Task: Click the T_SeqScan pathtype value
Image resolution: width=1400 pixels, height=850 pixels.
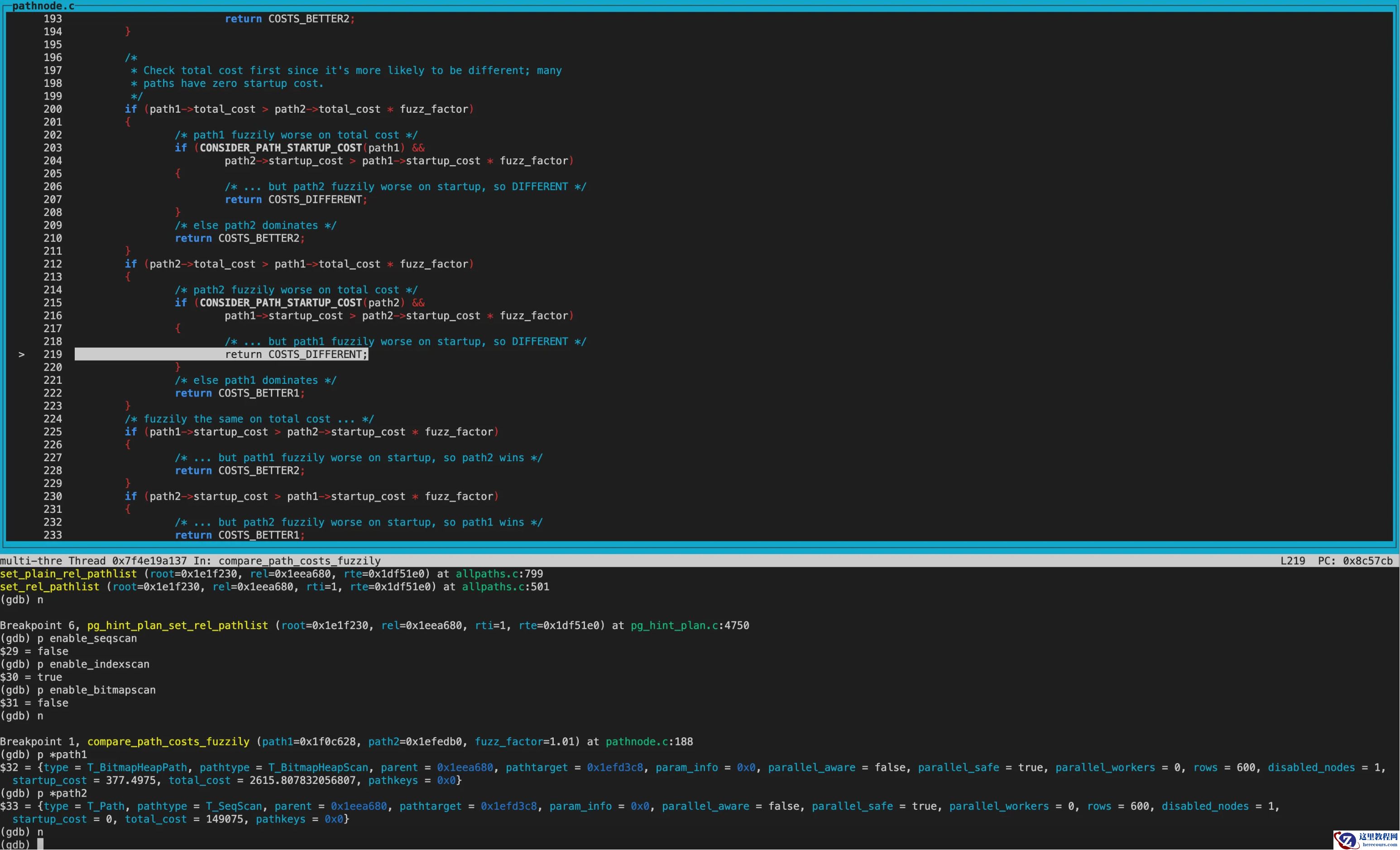Action: [234, 806]
